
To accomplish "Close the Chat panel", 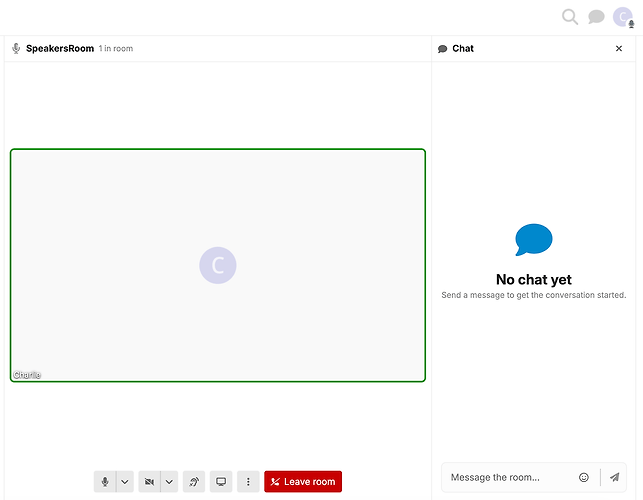I will 619,48.
